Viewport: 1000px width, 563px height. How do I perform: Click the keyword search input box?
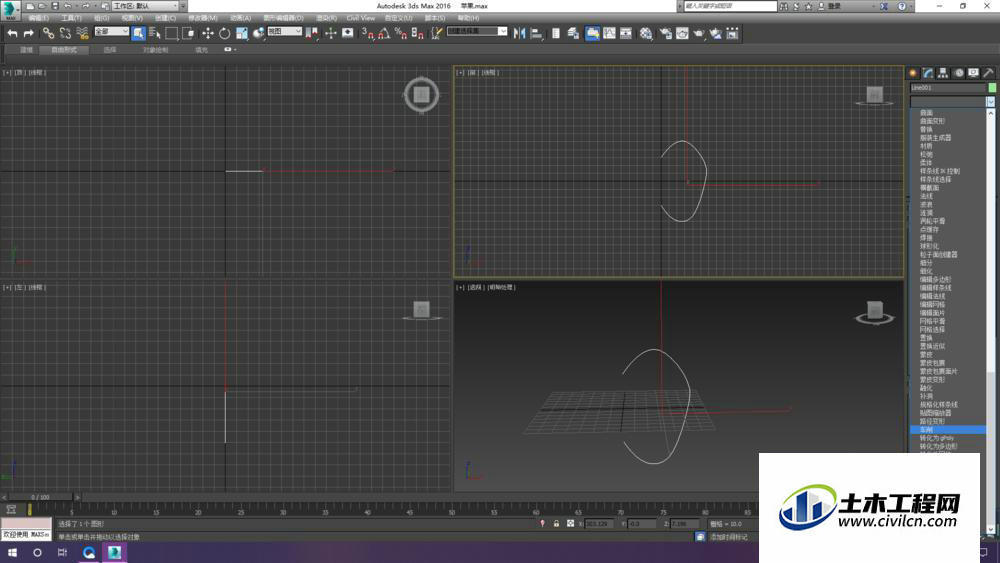pyautogui.click(x=730, y=6)
